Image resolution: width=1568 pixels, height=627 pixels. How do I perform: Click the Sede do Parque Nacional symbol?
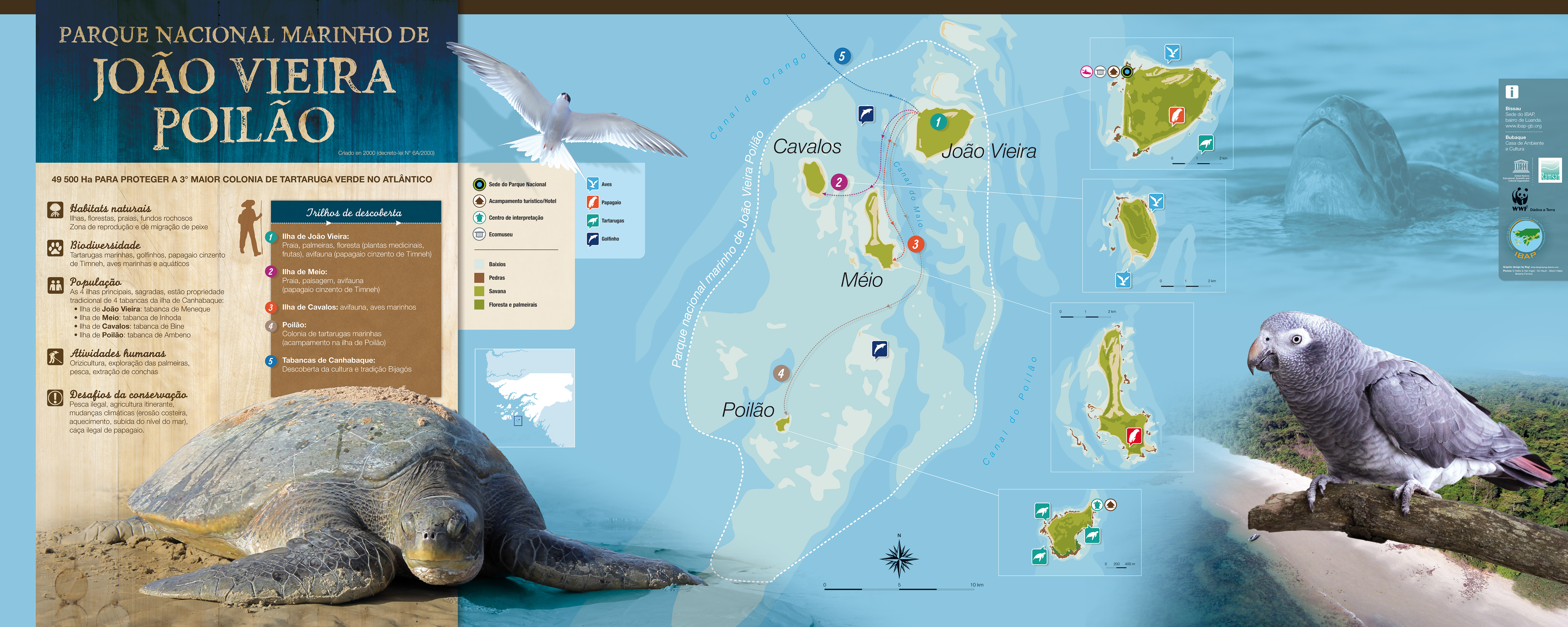pyautogui.click(x=479, y=184)
